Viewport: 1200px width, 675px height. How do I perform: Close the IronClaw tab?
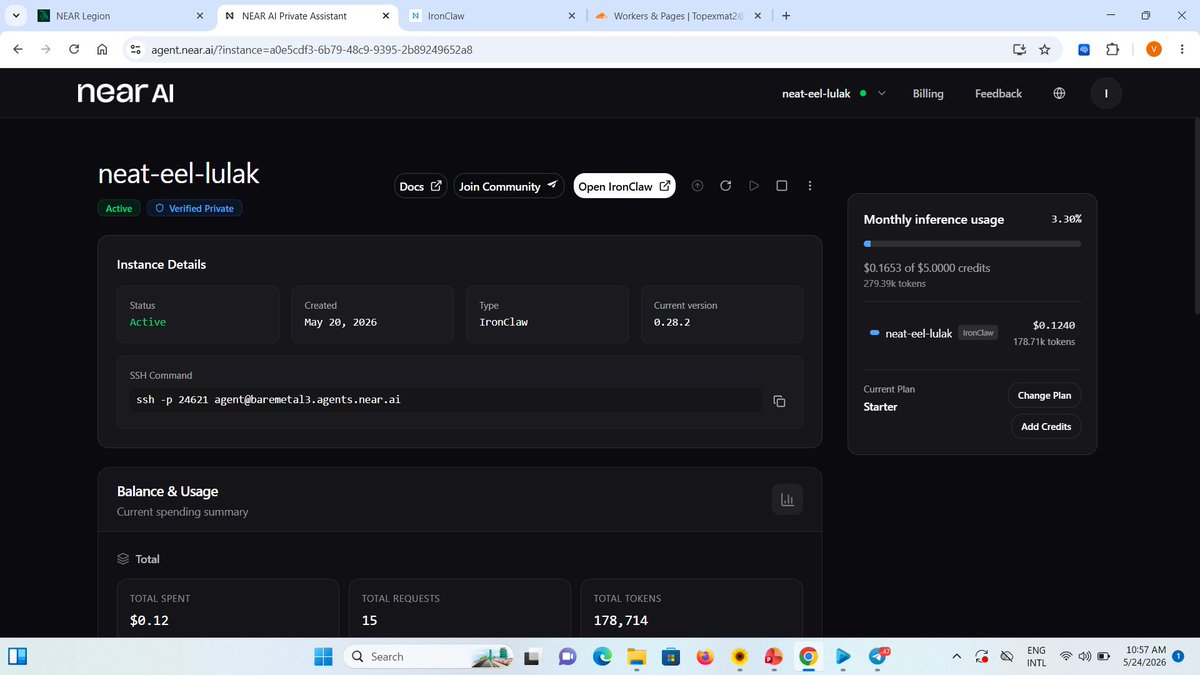[572, 16]
